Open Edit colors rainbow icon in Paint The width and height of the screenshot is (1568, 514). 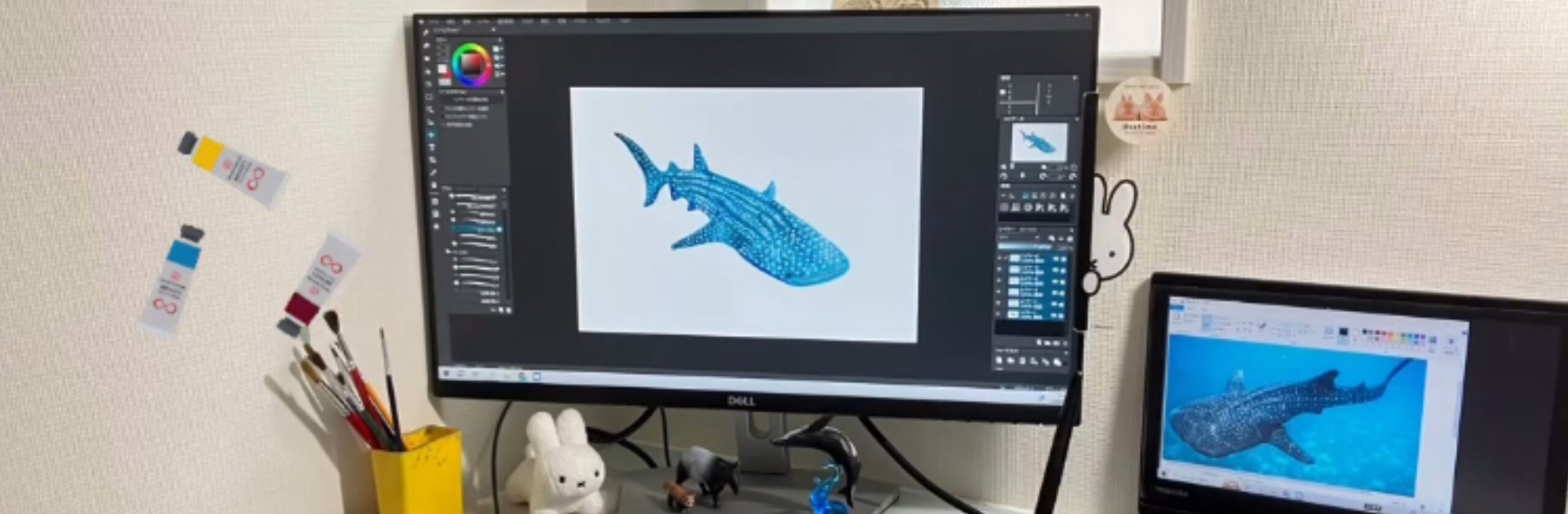point(1432,340)
